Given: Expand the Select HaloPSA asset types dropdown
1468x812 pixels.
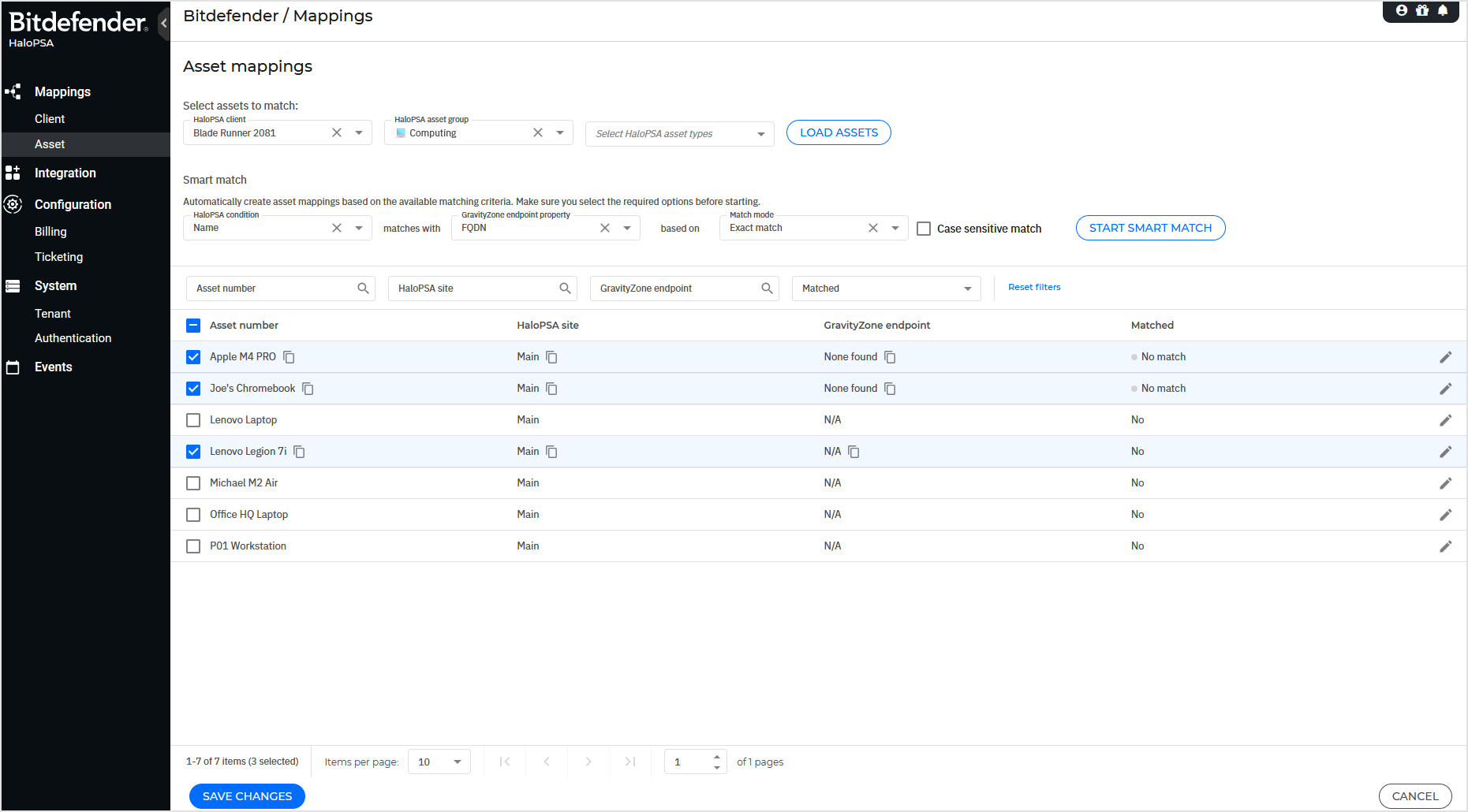Looking at the screenshot, I should (760, 133).
